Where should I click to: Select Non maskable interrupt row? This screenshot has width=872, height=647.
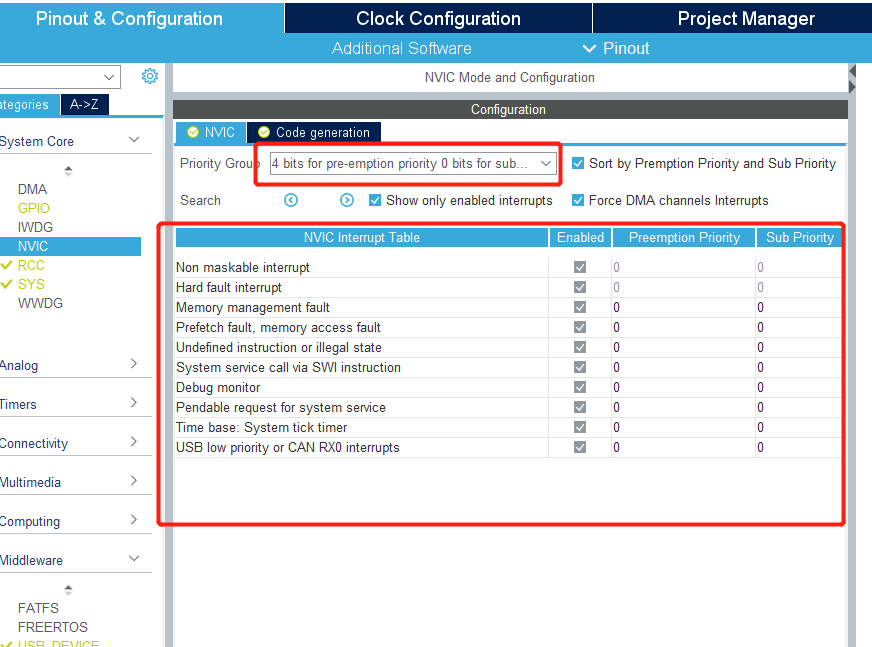508,267
